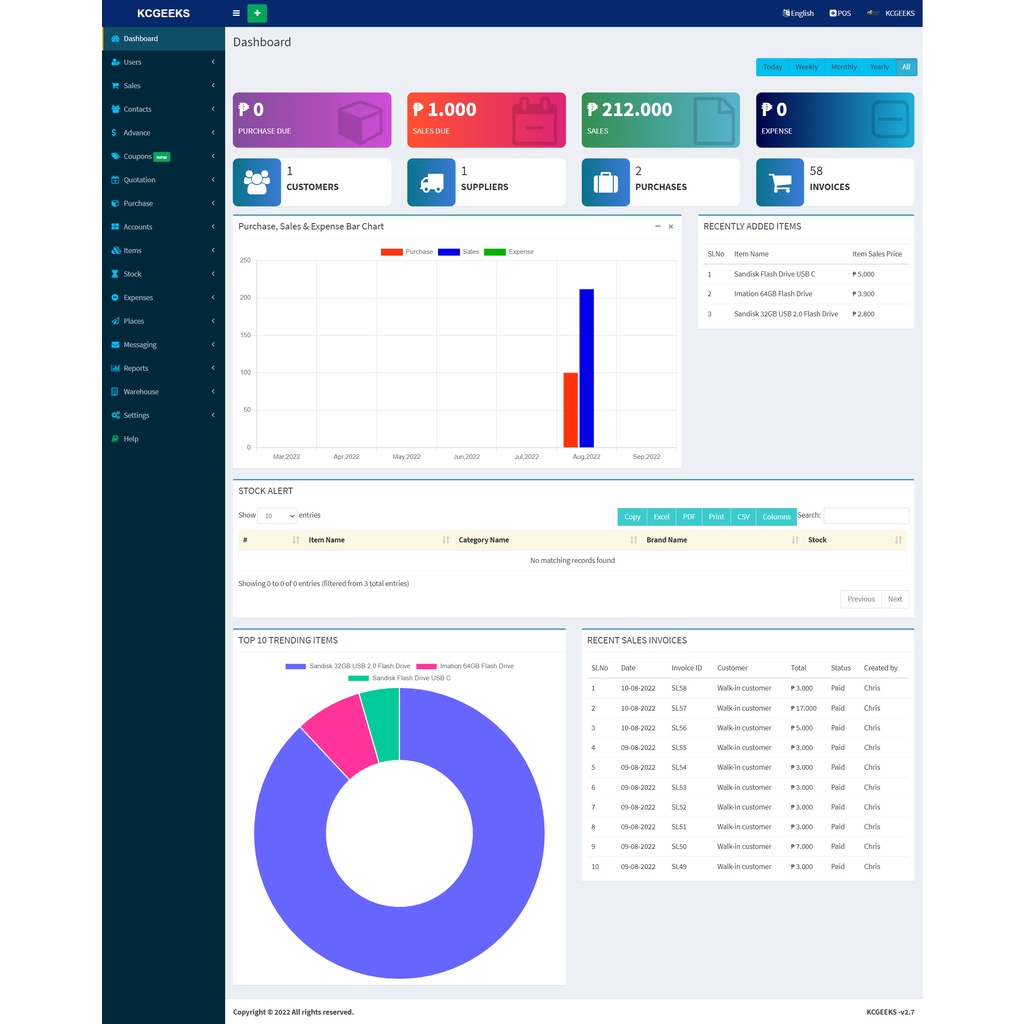
Task: Click the Messaging envelope icon in the sidebar
Action: coord(117,344)
